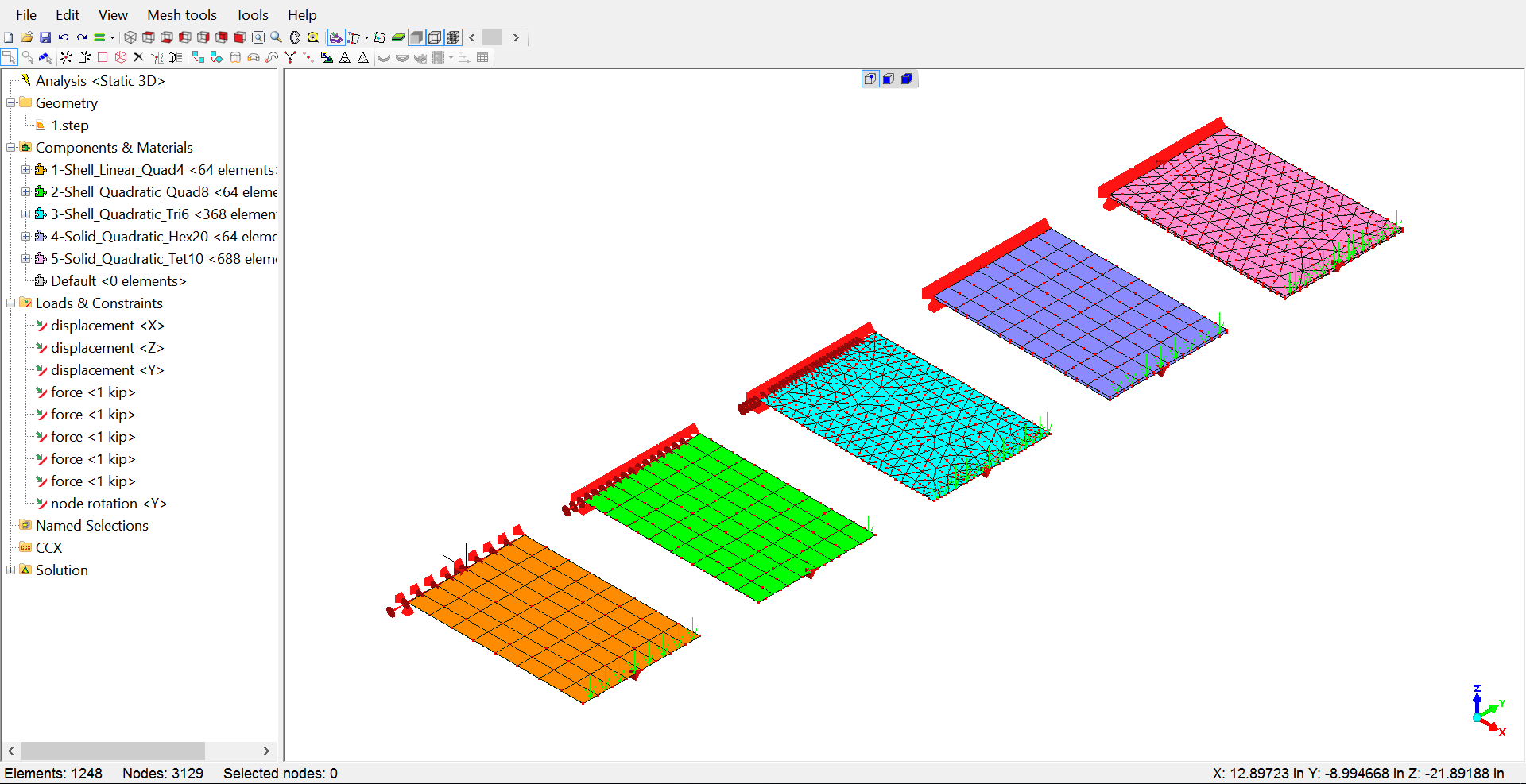Click the table grid icon in second toolbar

(x=482, y=57)
